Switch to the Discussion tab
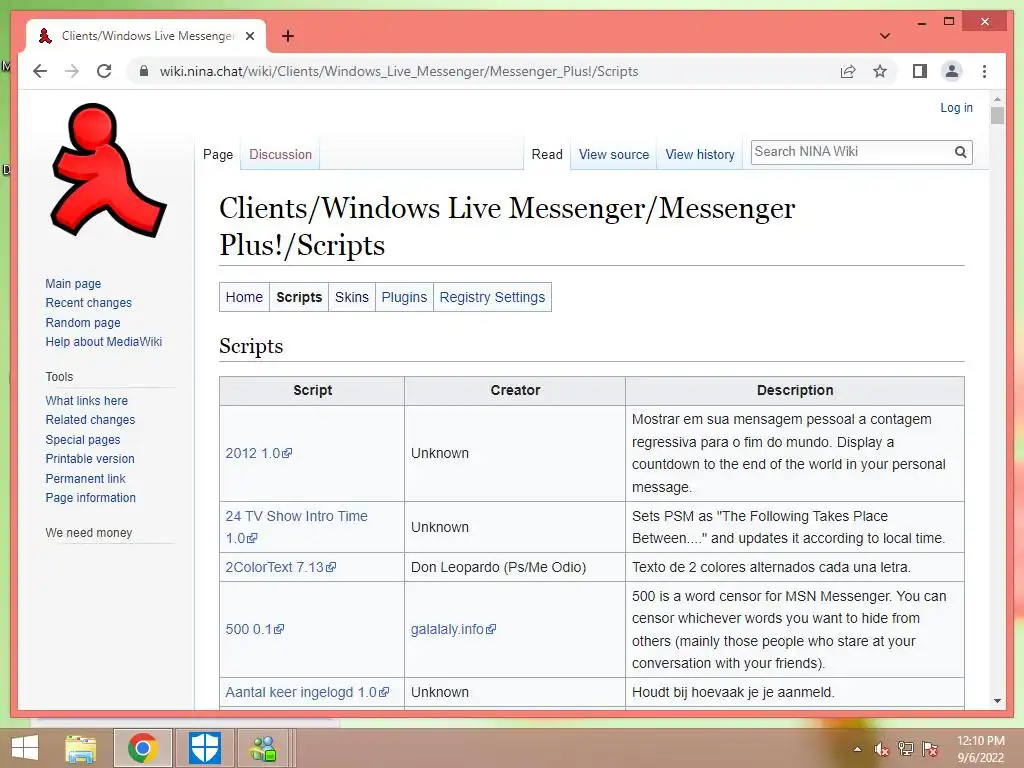 pos(280,155)
